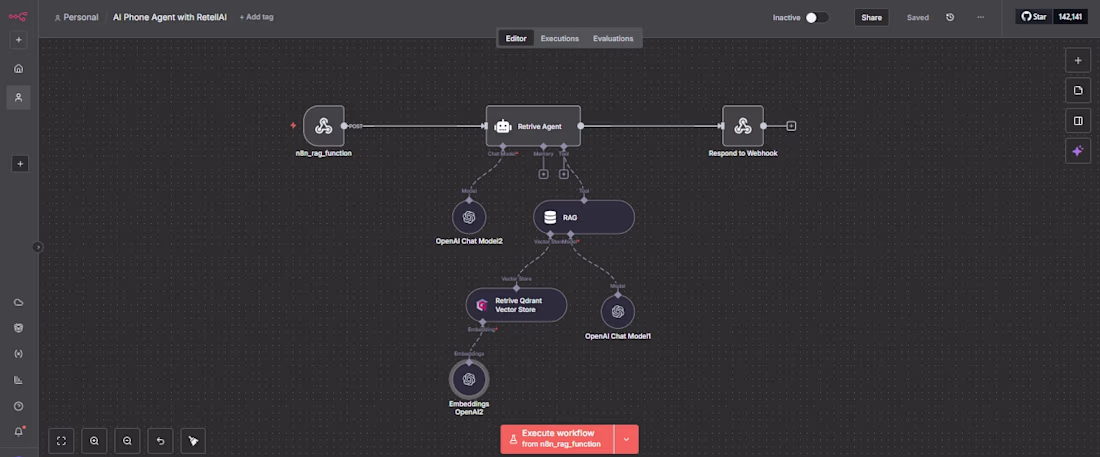Screen dimensions: 1100x457
Task: Open the templates box icon in sidebar
Action: [19, 328]
